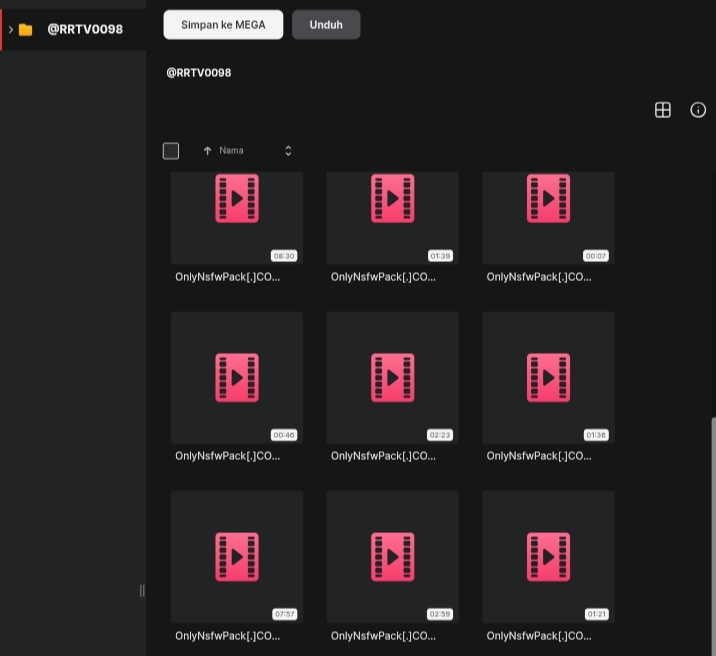This screenshot has width=716, height=656.
Task: Open the video icon with duration 00:46
Action: 237,378
